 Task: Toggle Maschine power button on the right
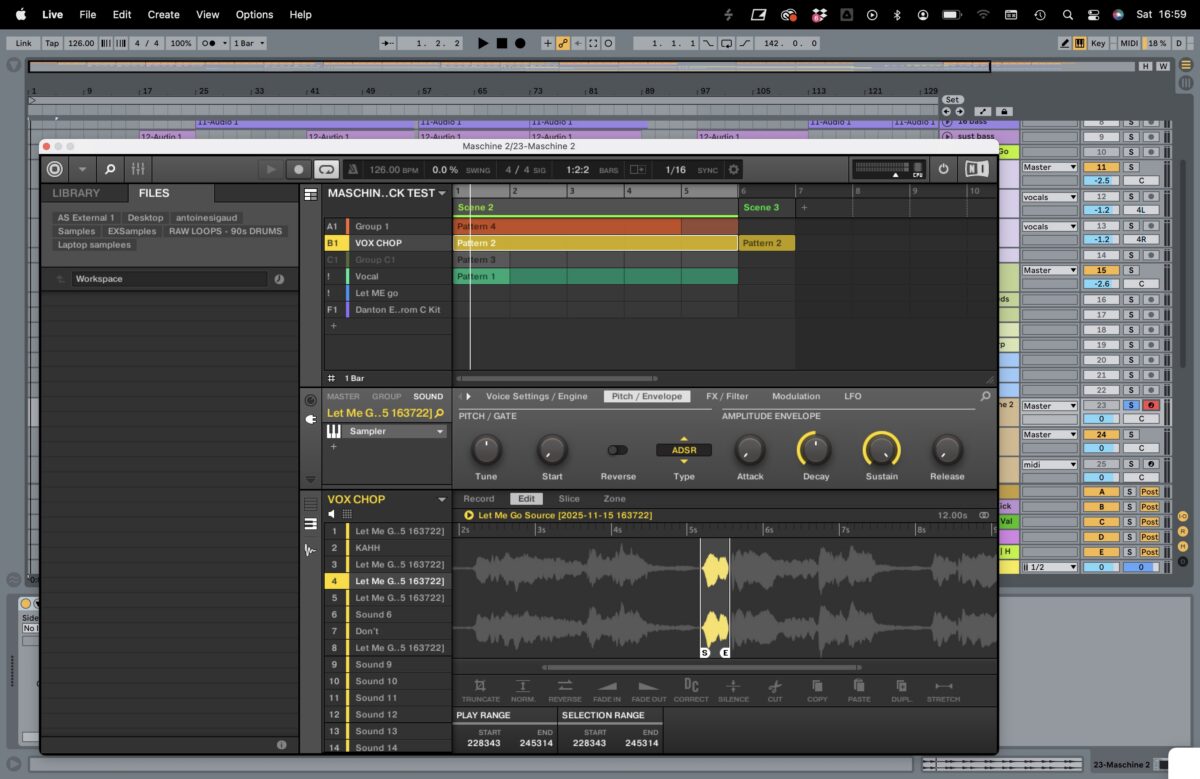[x=941, y=169]
